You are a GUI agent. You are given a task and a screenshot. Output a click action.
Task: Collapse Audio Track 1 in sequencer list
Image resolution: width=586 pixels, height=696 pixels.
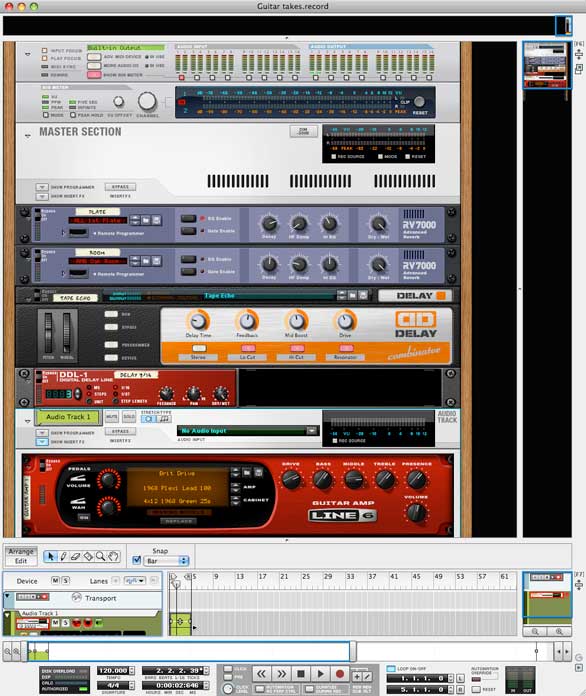pyautogui.click(x=8, y=615)
